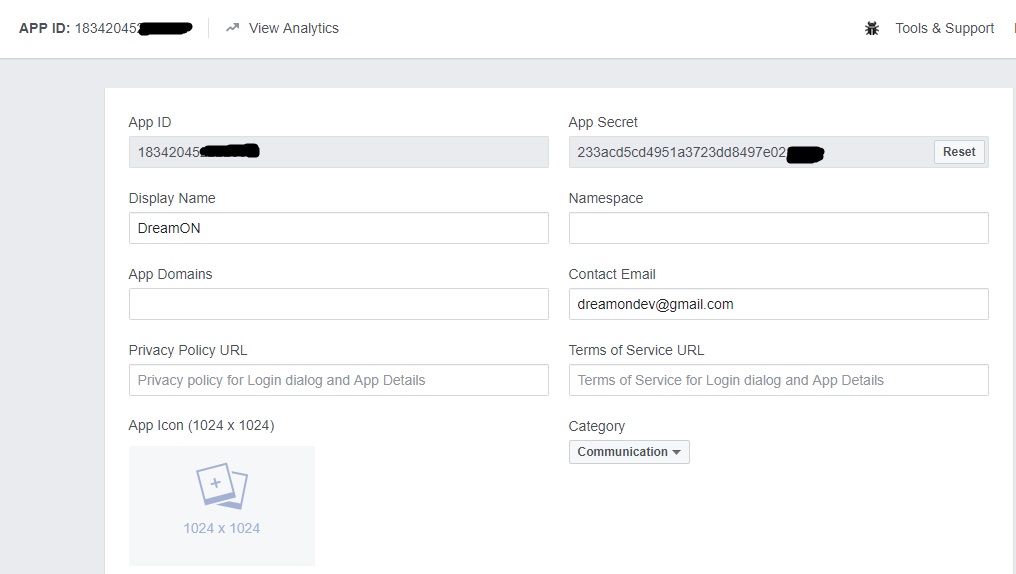Focus the Privacy Policy URL field
The width and height of the screenshot is (1016, 574).
338,380
